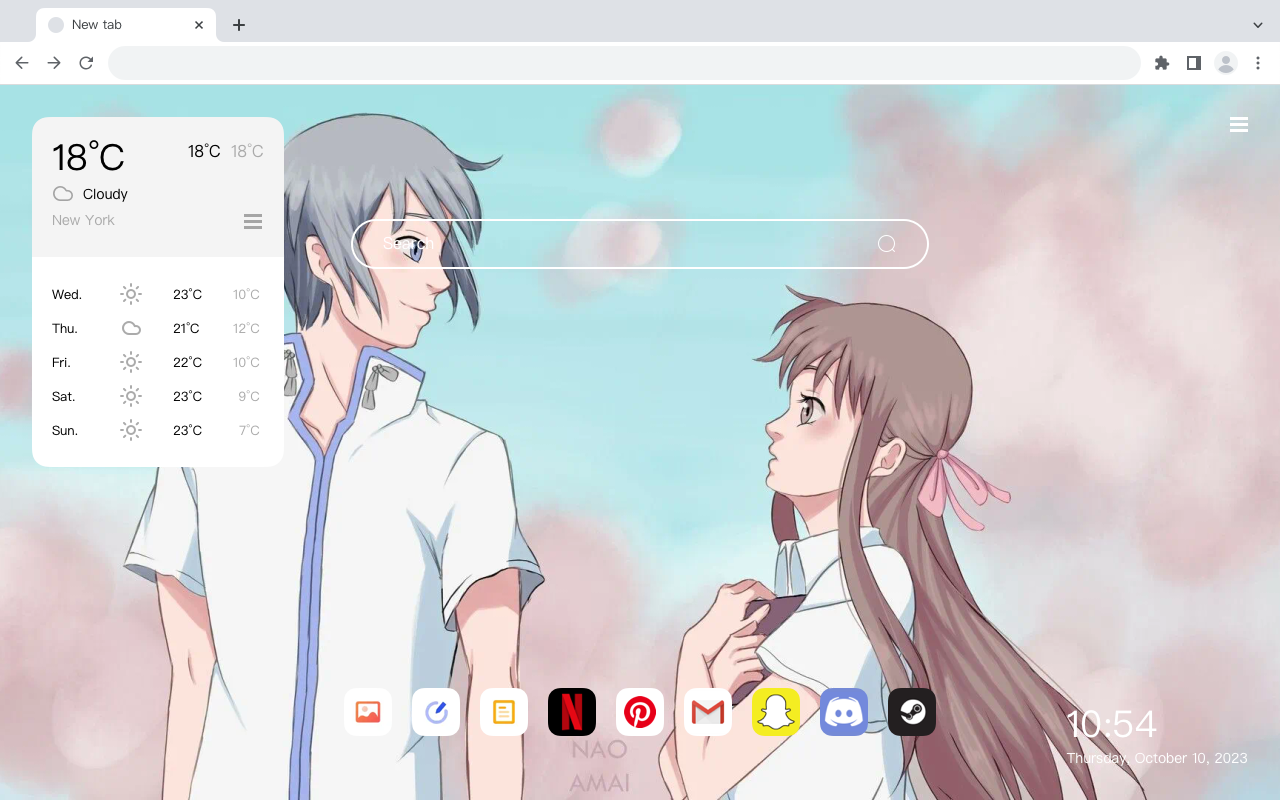Image resolution: width=1280 pixels, height=800 pixels.
Task: Open the yellow document shortcut icon
Action: point(504,712)
